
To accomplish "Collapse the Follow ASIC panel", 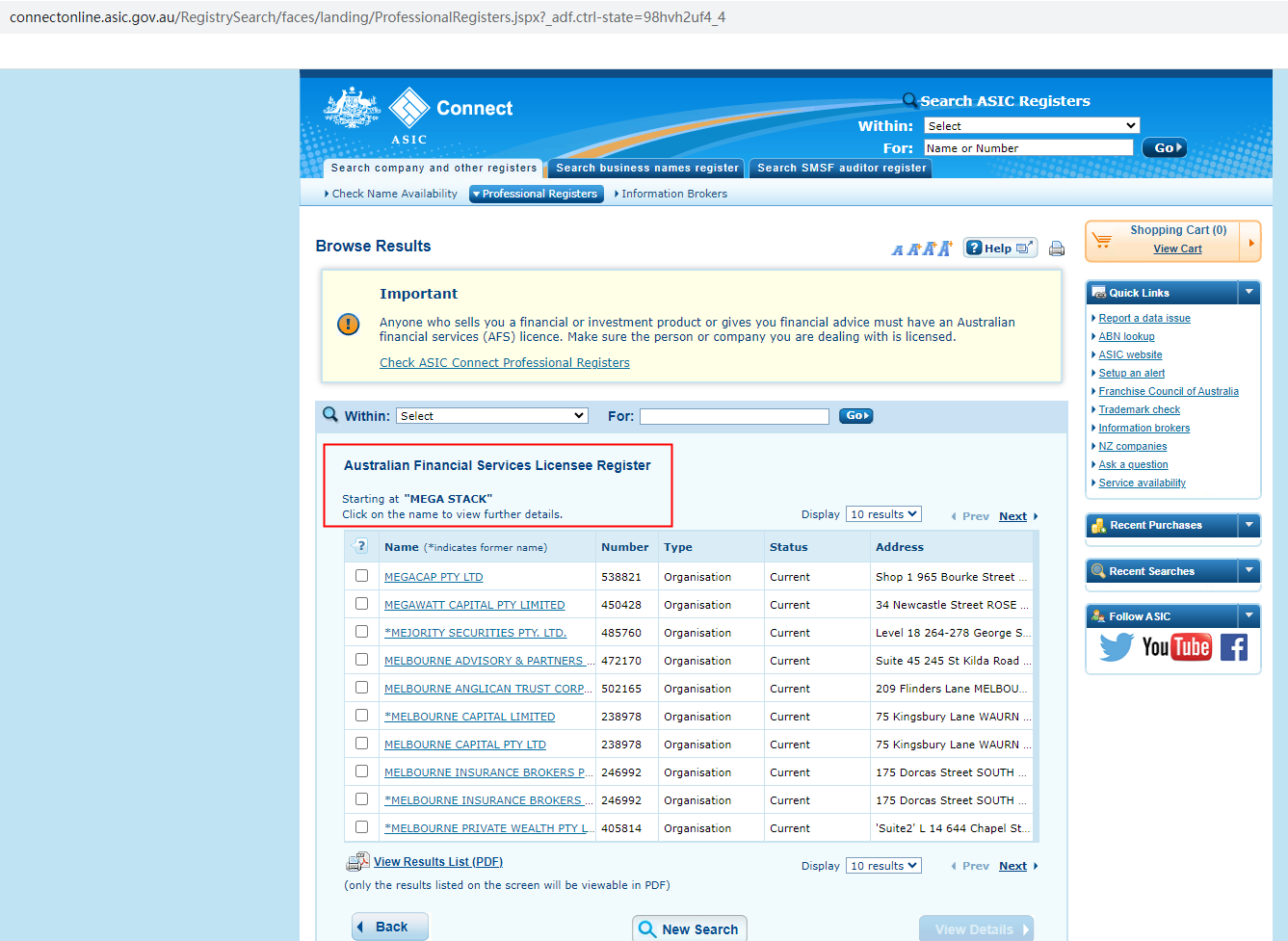I will pyautogui.click(x=1249, y=615).
